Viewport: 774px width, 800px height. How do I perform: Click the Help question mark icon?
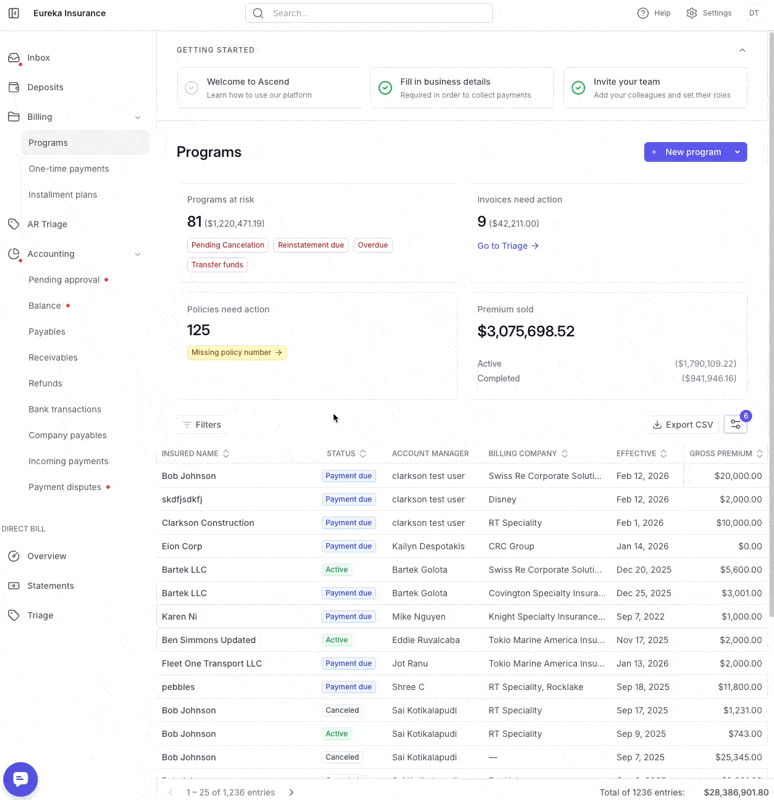[643, 13]
